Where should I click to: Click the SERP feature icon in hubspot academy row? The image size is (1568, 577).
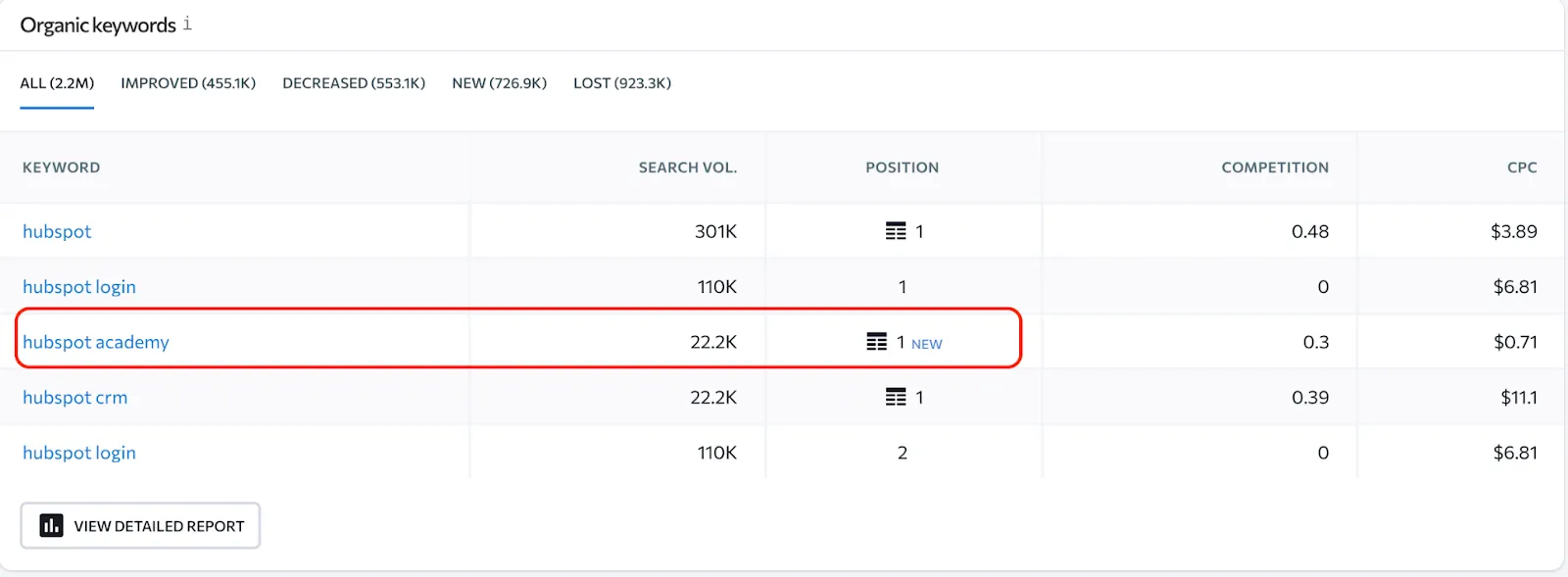pyautogui.click(x=877, y=342)
